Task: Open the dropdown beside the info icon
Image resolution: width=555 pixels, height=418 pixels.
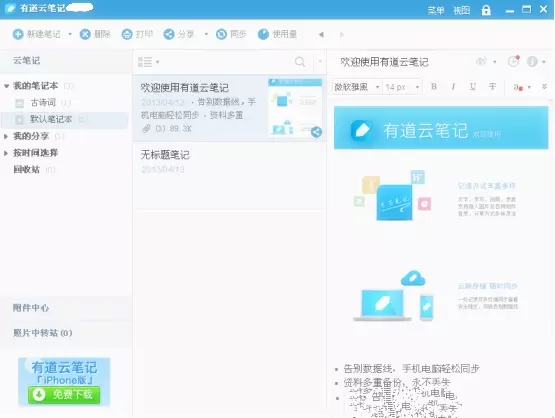Action: click(544, 62)
